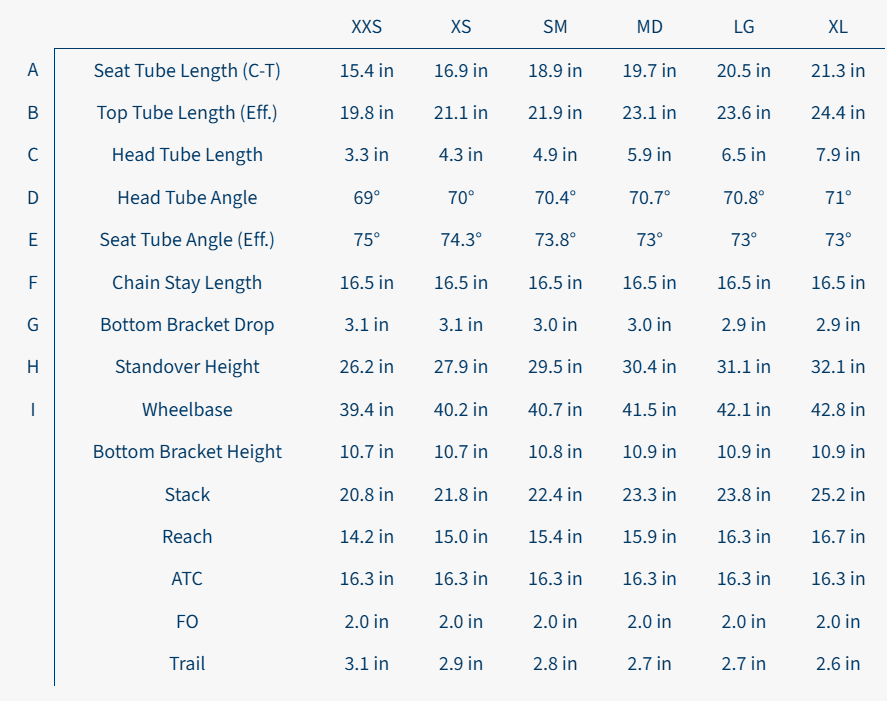Click the 7.9 in Head Tube Length value
This screenshot has width=887, height=701.
pos(838,155)
